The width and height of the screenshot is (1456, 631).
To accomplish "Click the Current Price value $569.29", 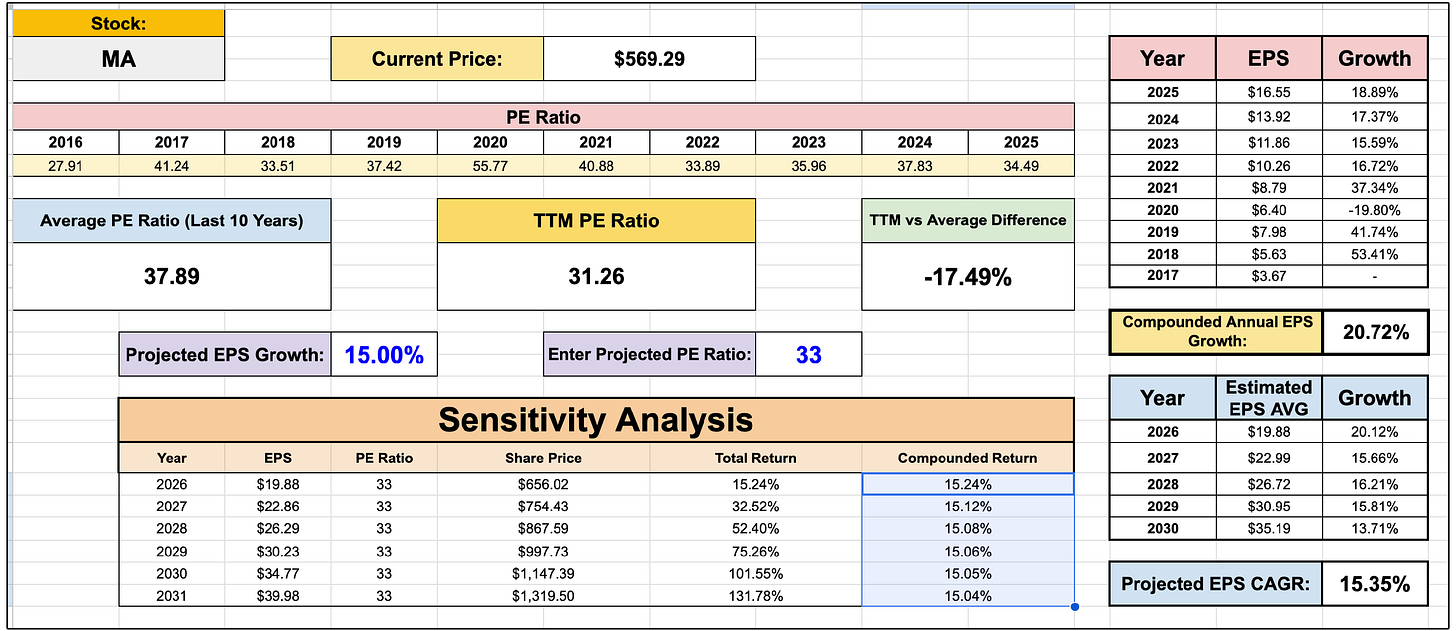I will [649, 59].
